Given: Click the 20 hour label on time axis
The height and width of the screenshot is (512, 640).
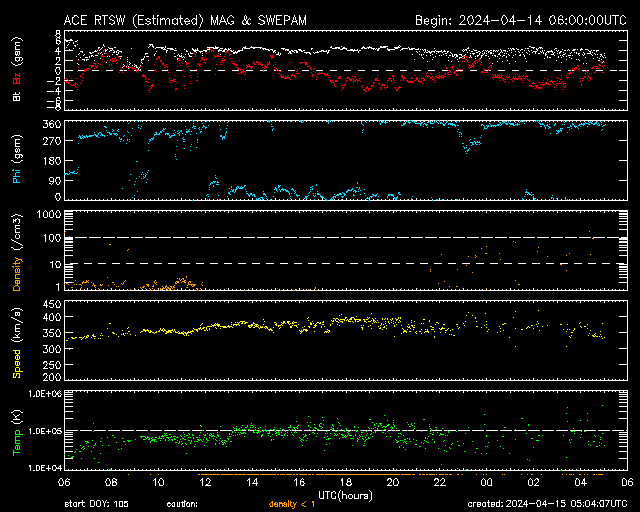Looking at the screenshot, I should (x=393, y=482).
